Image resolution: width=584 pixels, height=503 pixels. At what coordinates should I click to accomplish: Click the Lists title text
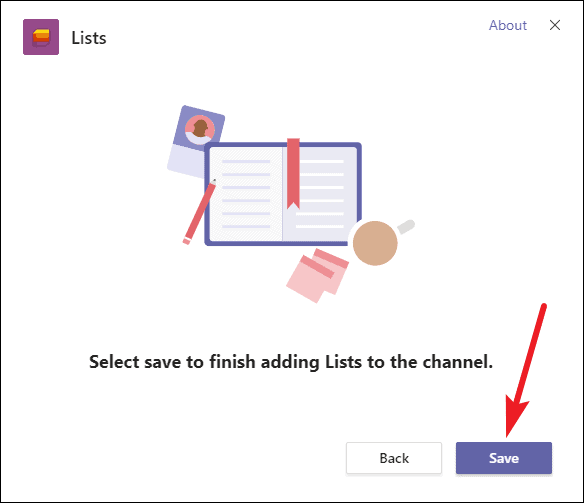[89, 38]
